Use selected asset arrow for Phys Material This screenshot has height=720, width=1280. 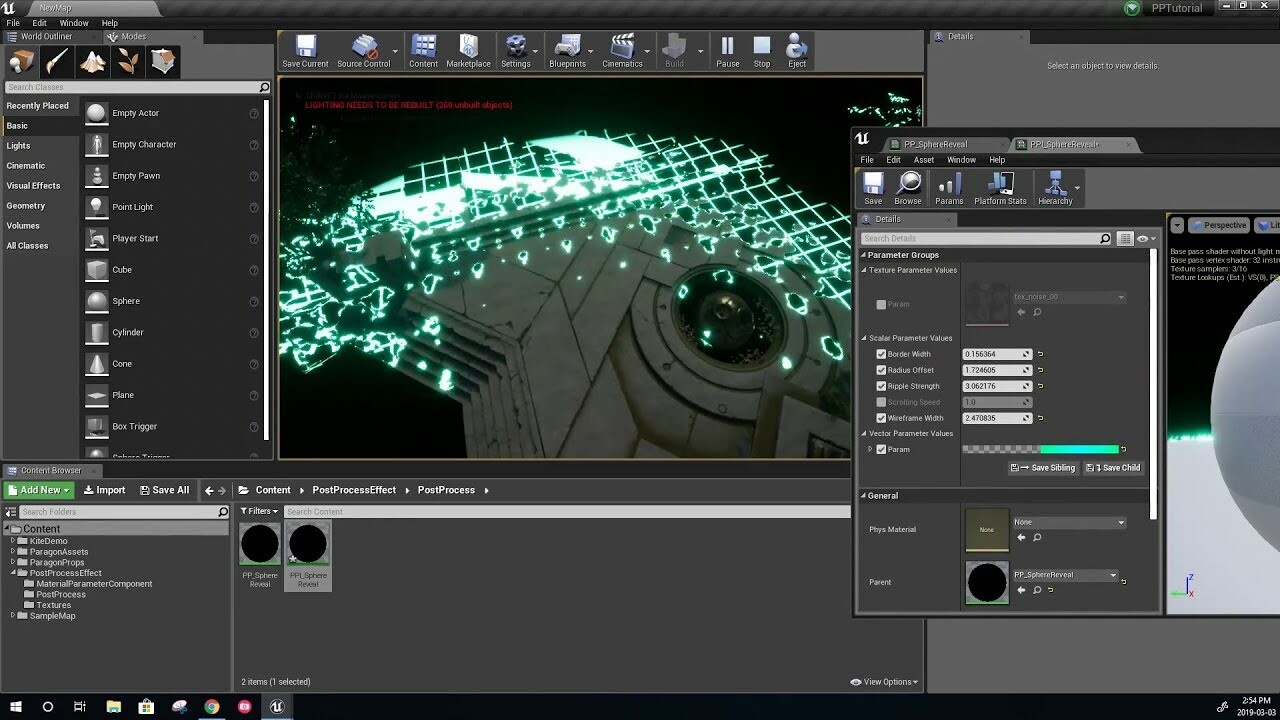point(1021,537)
